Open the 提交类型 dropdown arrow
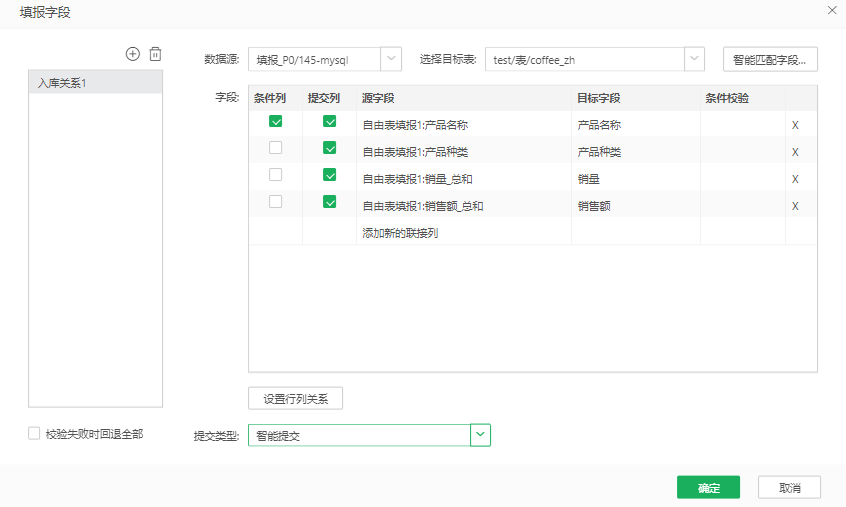Viewport: 846px width, 507px height. tap(480, 435)
